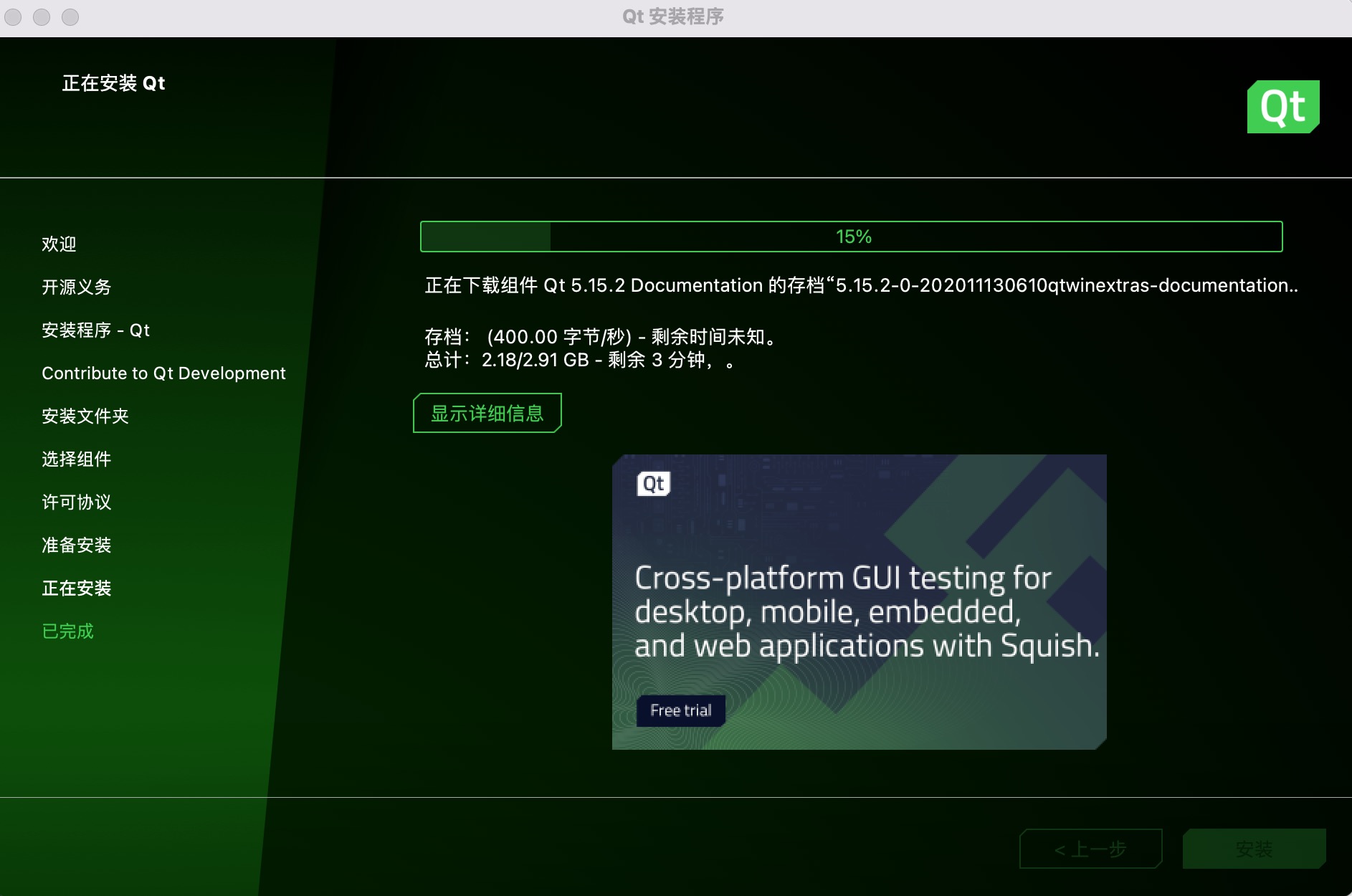Select the 选择组件 step in sidebar

click(x=77, y=459)
